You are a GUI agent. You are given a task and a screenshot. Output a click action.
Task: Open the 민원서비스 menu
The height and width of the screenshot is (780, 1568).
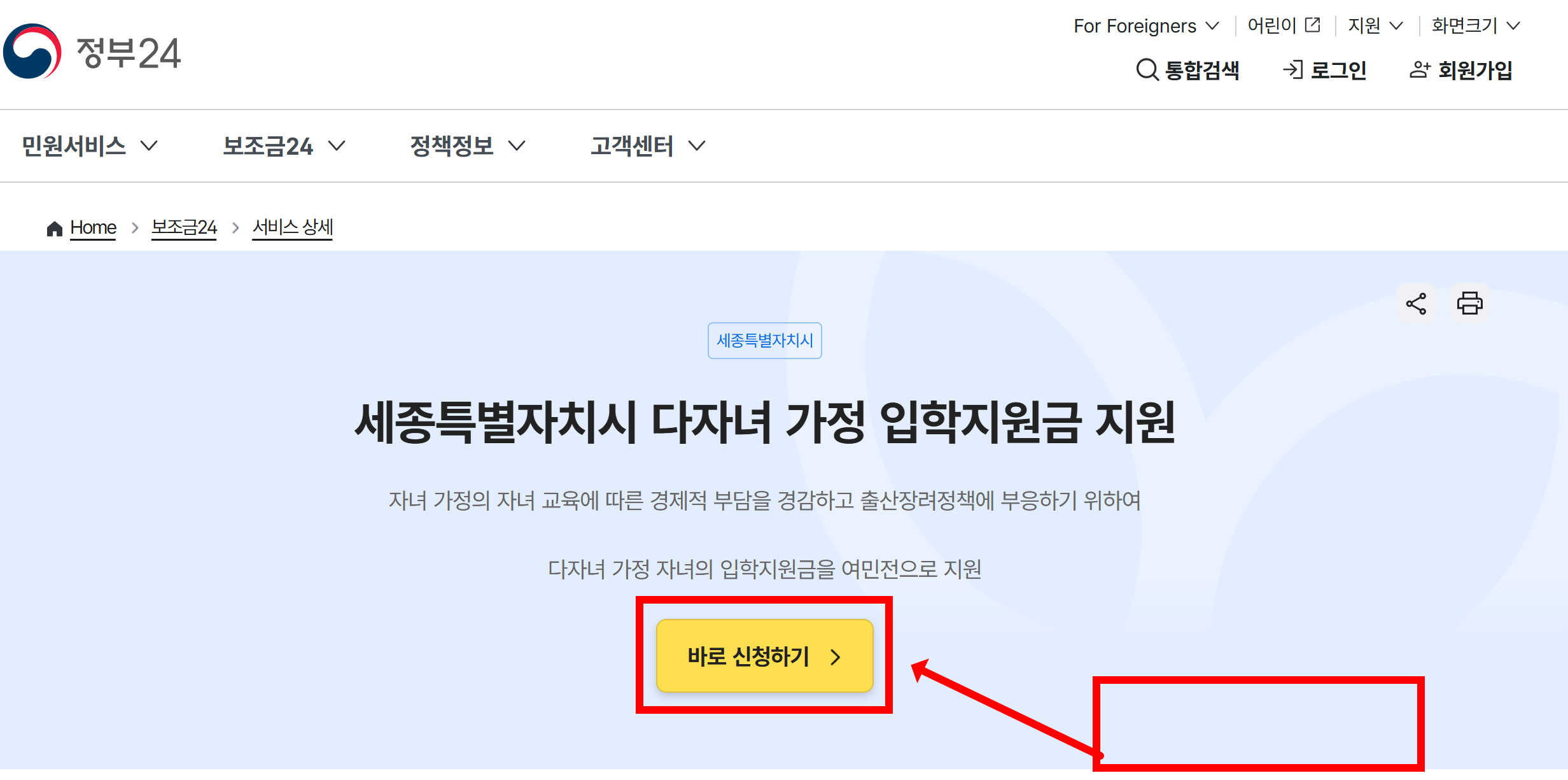click(x=90, y=146)
